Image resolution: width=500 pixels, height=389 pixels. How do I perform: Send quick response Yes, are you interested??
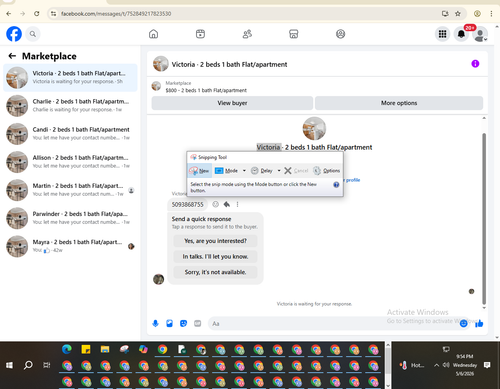[215, 241]
